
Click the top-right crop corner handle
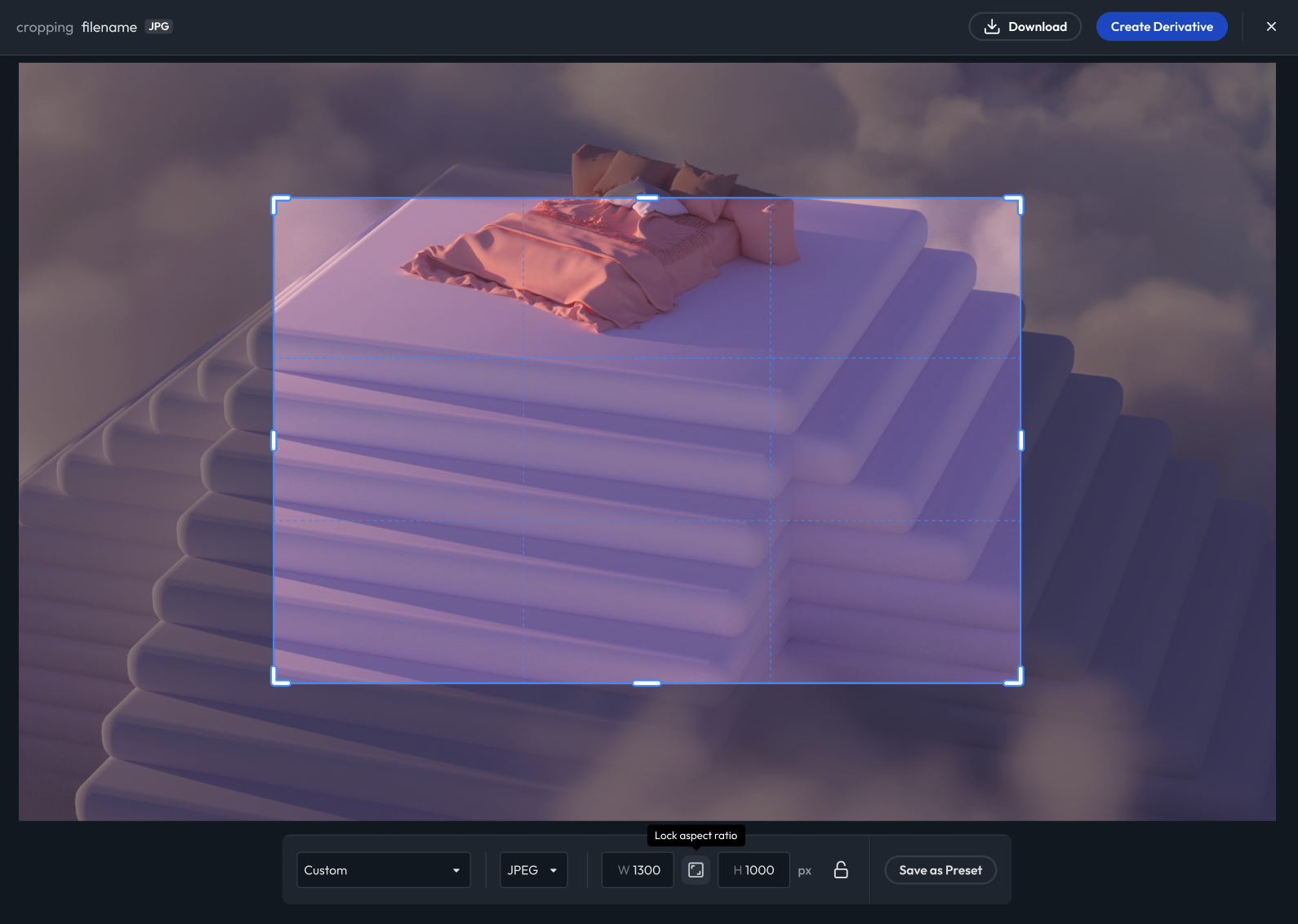(1014, 204)
